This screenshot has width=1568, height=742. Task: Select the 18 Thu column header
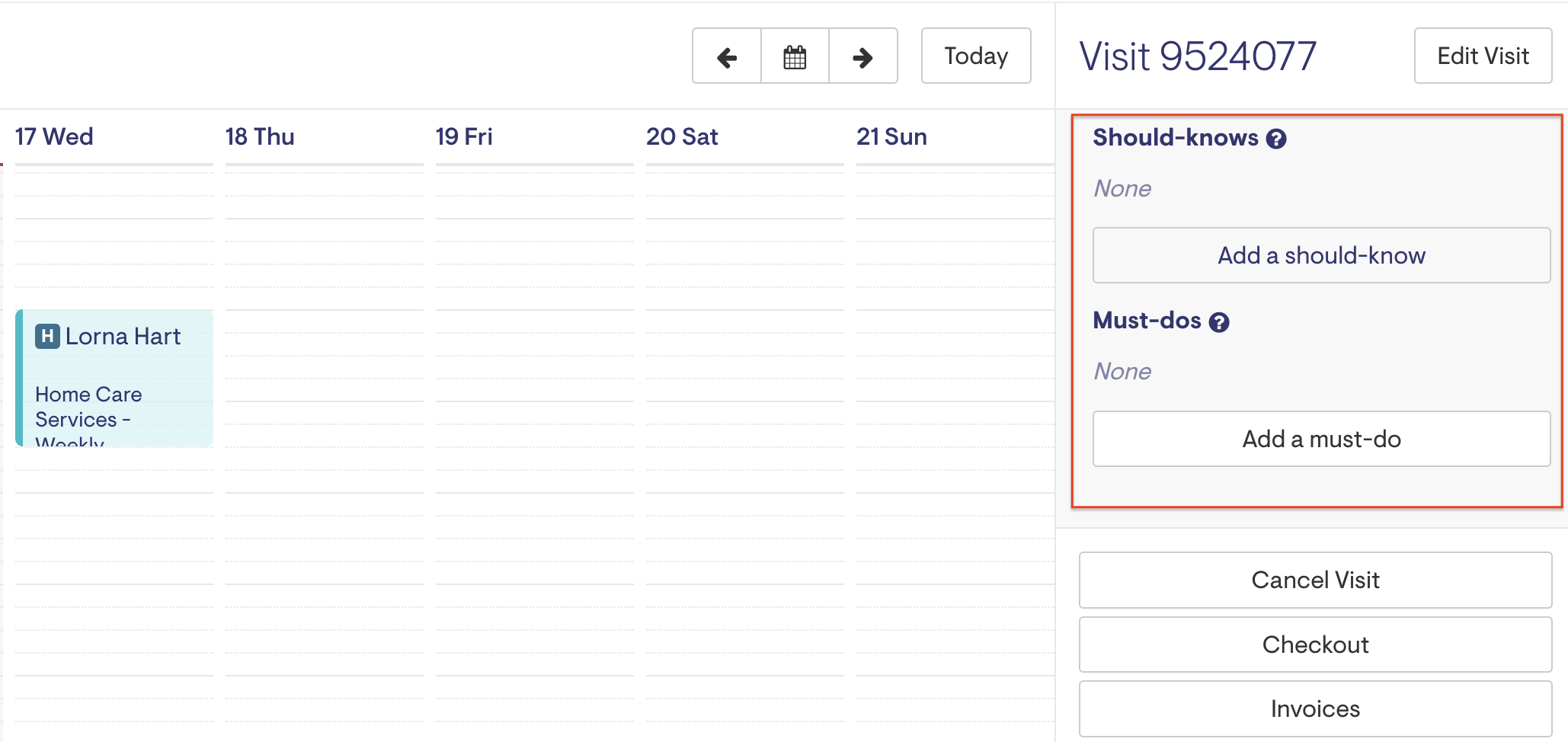point(260,136)
